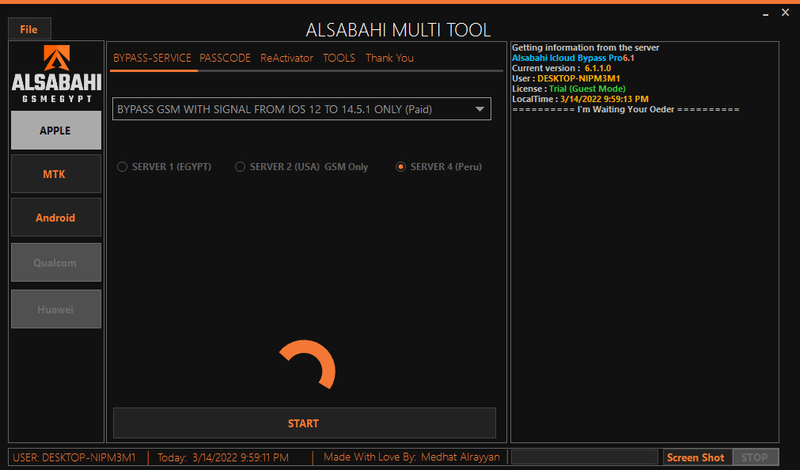Click the 'Current version : 6.1.1.0' line

point(561,68)
